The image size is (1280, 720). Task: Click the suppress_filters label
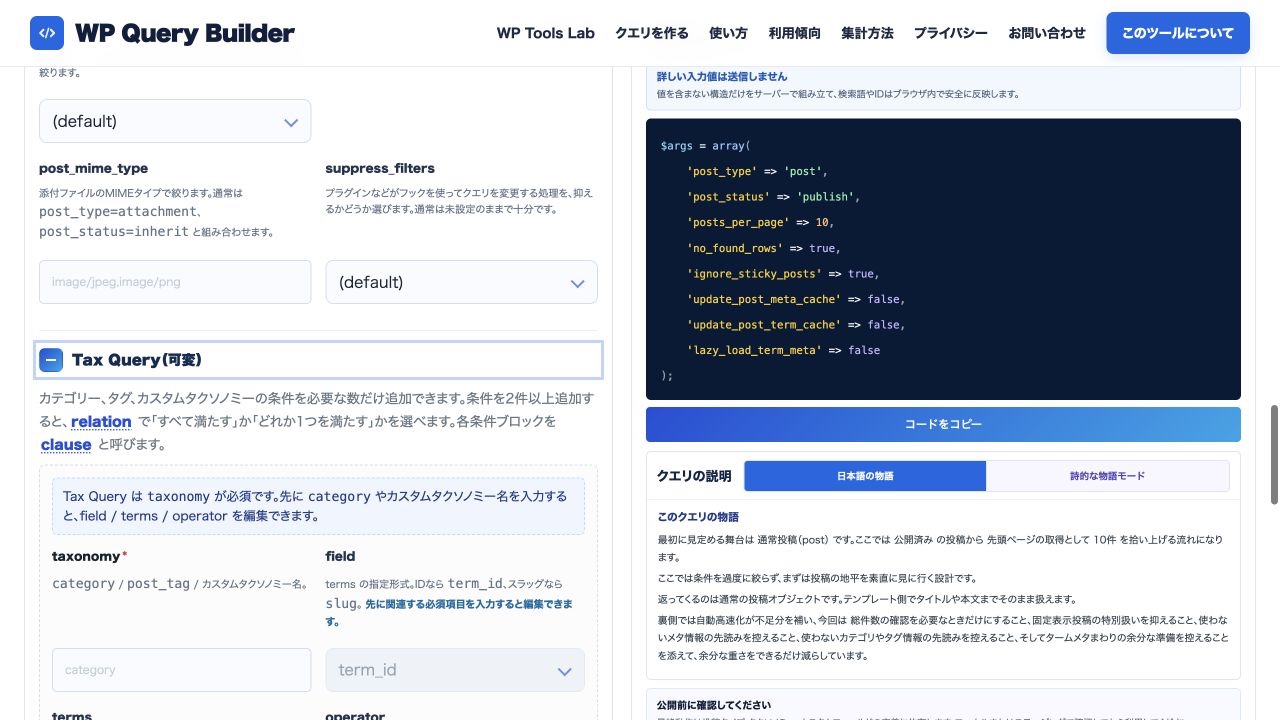pos(380,168)
